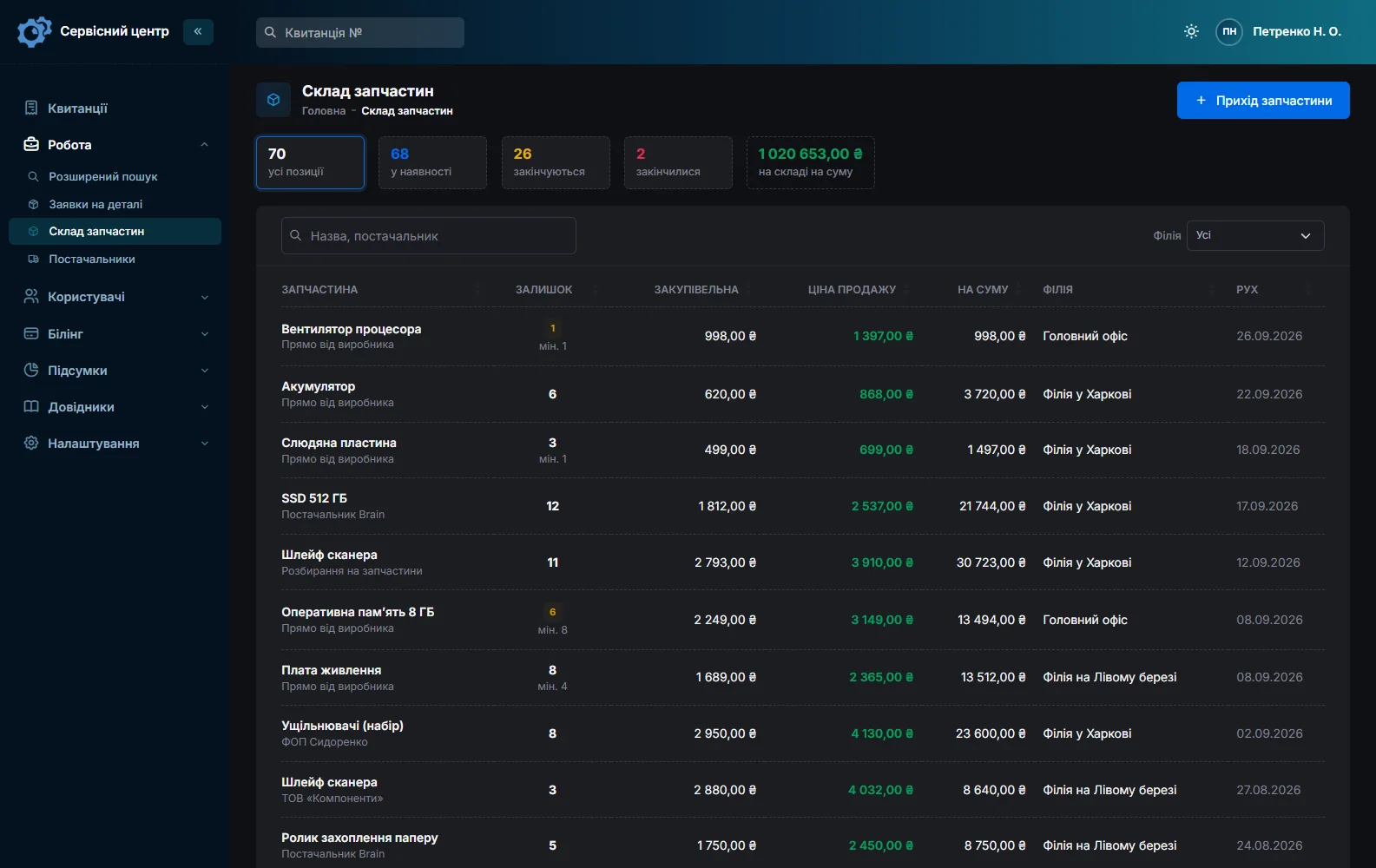Select Склад запчастин in sidebar
The image size is (1376, 868).
pyautogui.click(x=115, y=231)
